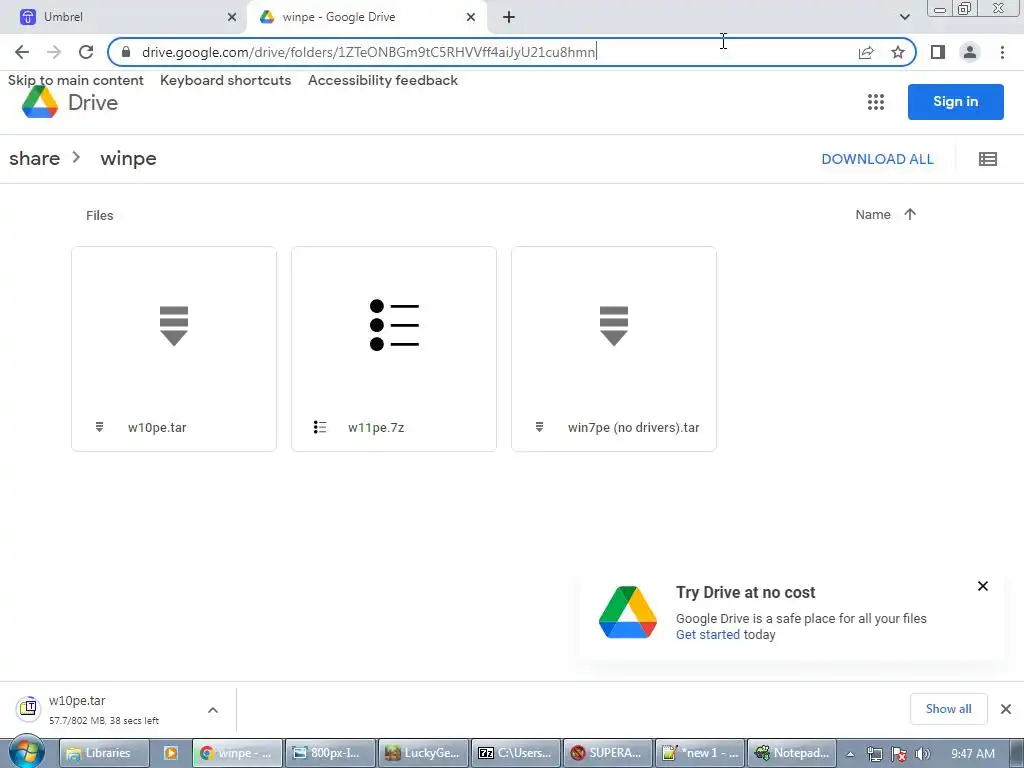Close the Umbrel tab
Viewport: 1024px width, 768px height.
(232, 17)
